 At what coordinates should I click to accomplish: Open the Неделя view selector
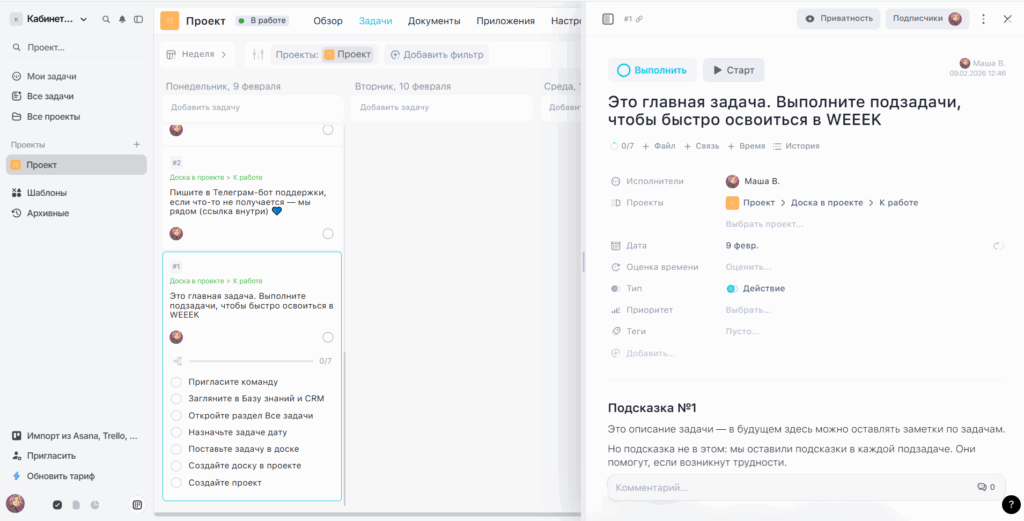click(x=197, y=54)
